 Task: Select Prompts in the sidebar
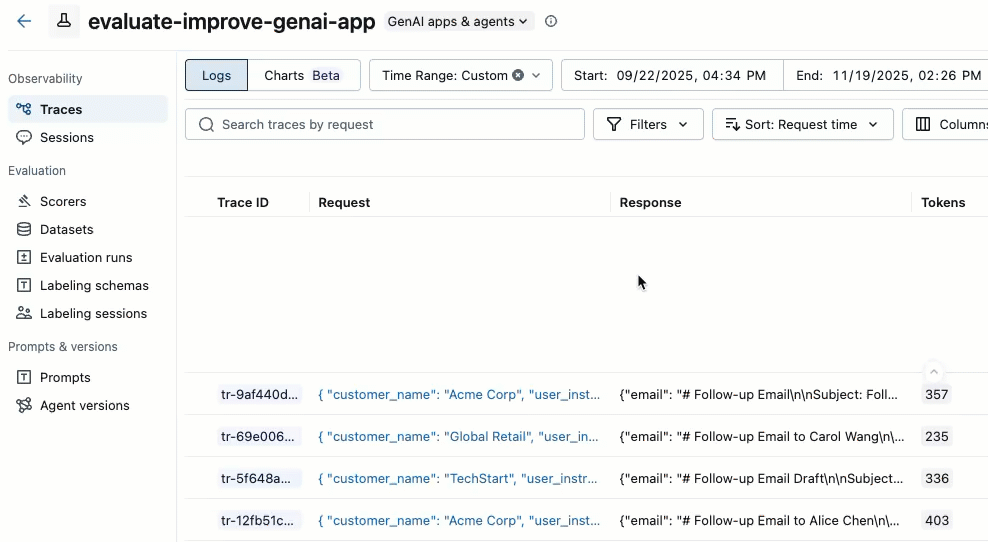point(65,377)
